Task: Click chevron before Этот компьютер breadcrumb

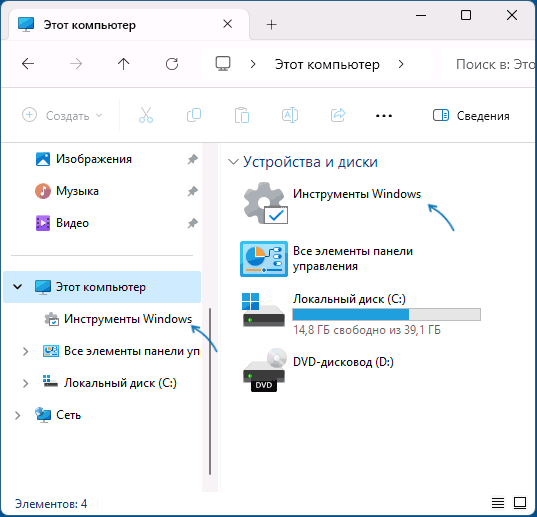Action: click(253, 64)
